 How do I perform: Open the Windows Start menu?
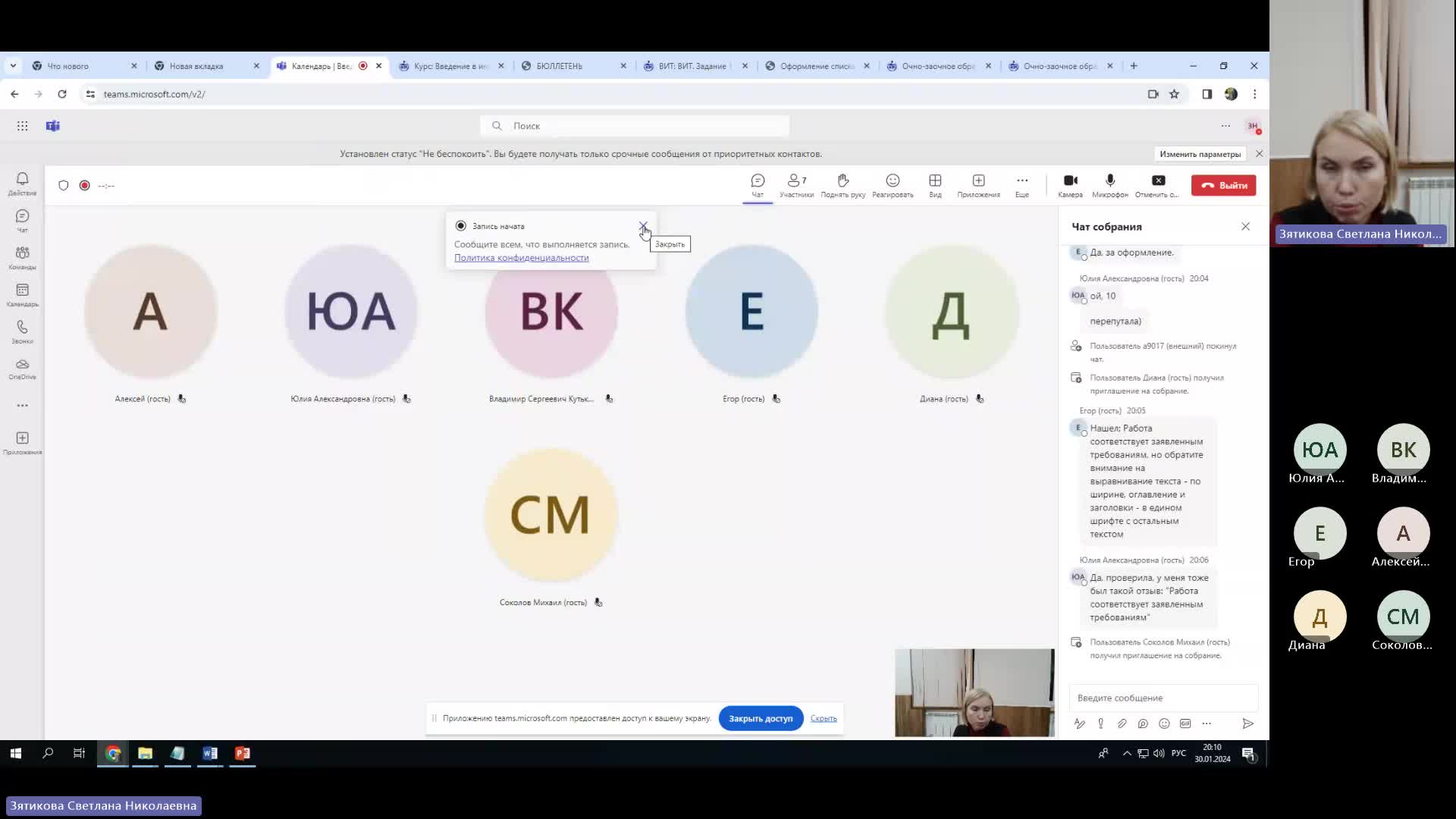click(x=15, y=753)
